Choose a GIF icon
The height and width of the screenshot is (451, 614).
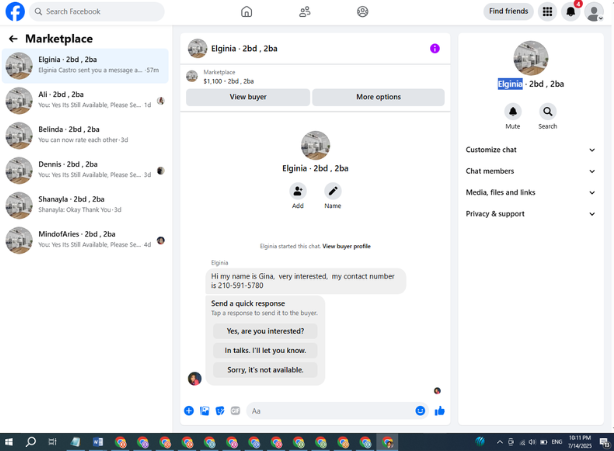pos(235,411)
